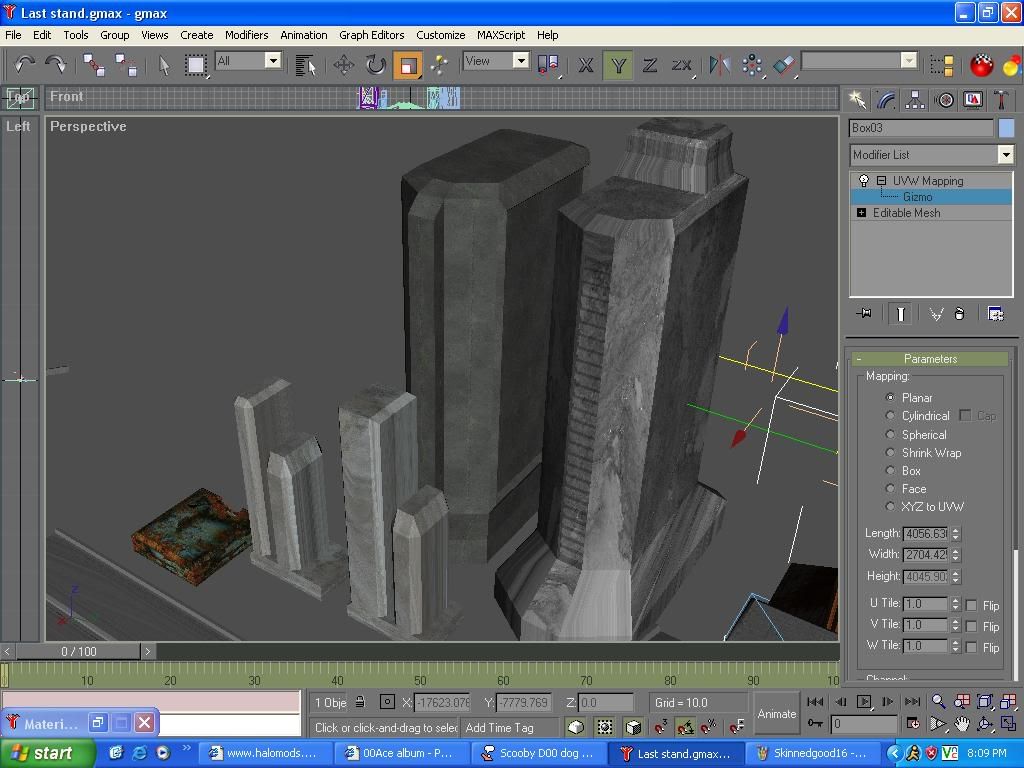Choose the Select Object arrow tool
The image size is (1024, 768).
[x=164, y=65]
